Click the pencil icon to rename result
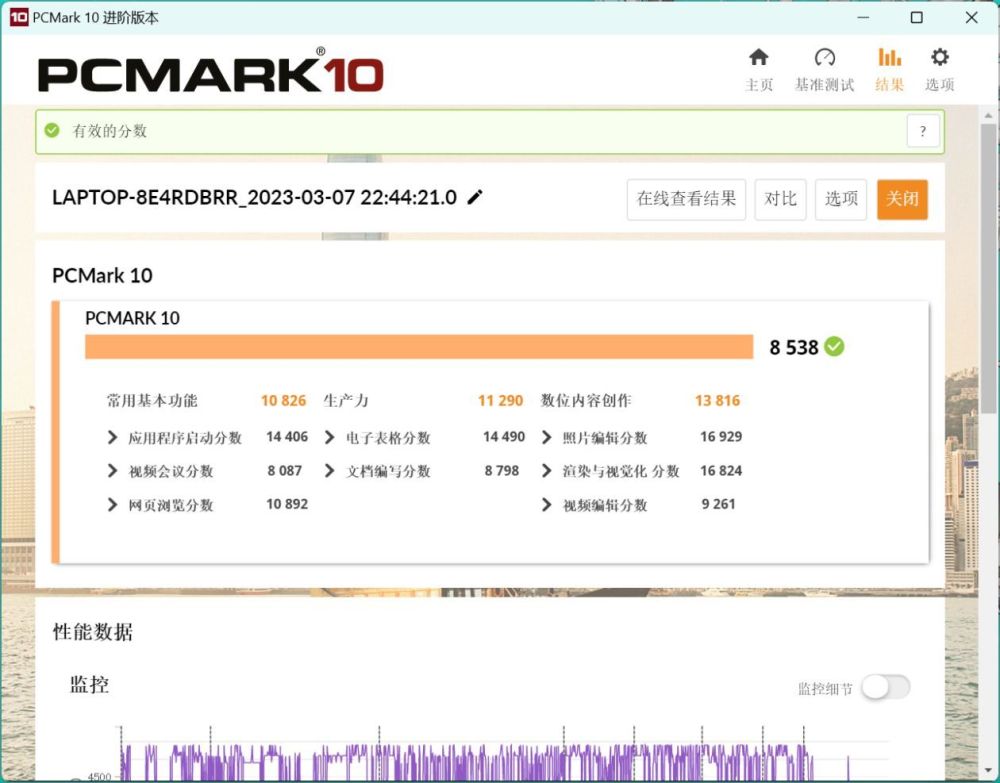 coord(475,197)
